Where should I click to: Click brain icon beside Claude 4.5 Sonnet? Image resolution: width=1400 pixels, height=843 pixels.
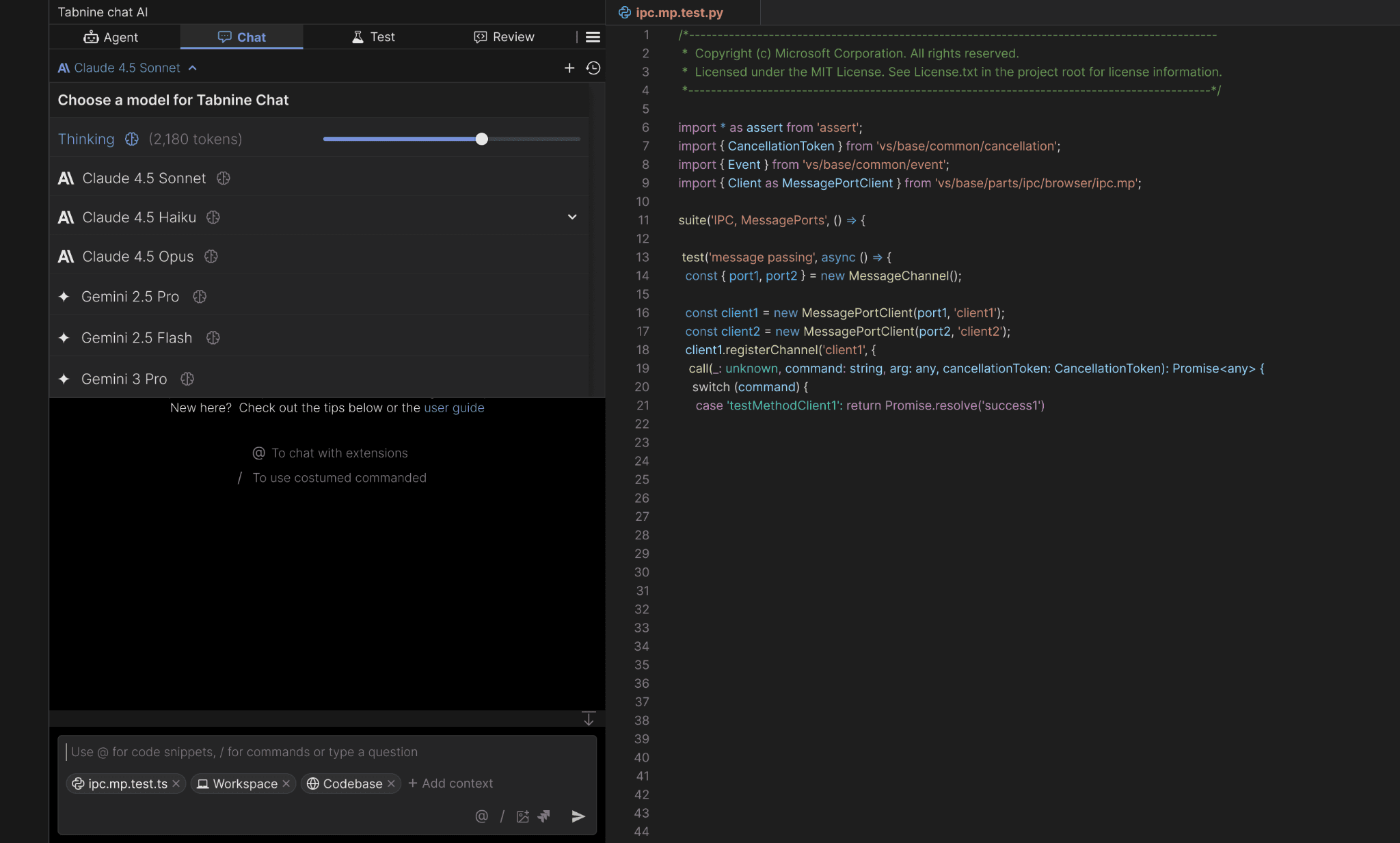tap(224, 178)
